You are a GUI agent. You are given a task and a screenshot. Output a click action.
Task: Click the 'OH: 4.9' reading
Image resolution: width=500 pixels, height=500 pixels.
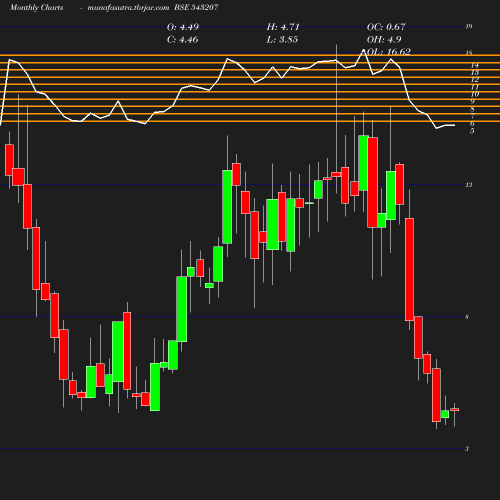pos(384,40)
